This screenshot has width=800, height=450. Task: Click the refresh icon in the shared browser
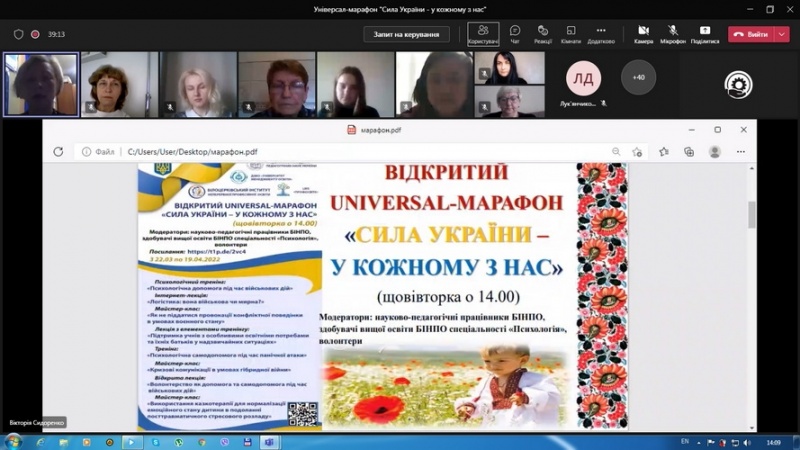pyautogui.click(x=58, y=152)
